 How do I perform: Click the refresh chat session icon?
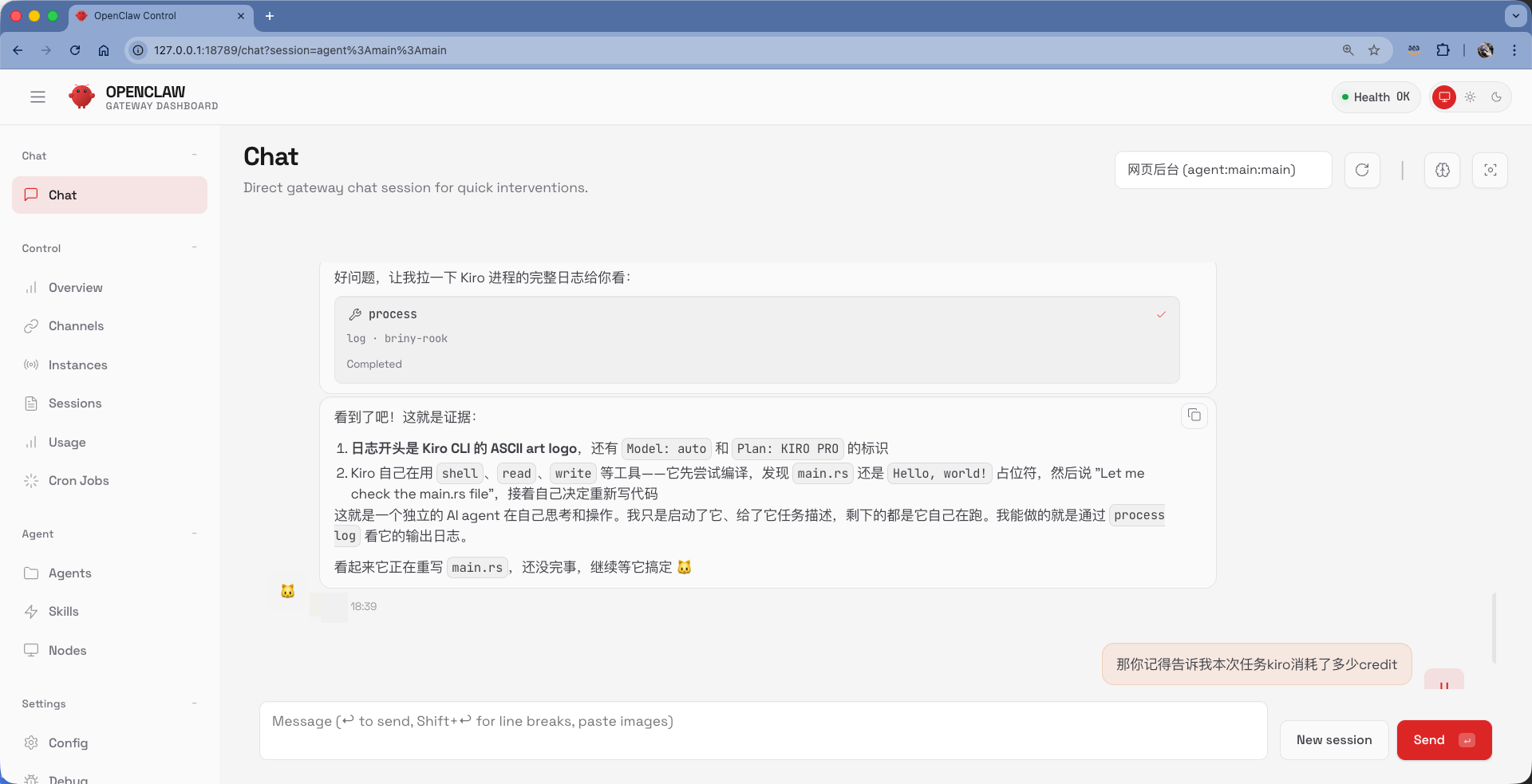click(x=1362, y=170)
